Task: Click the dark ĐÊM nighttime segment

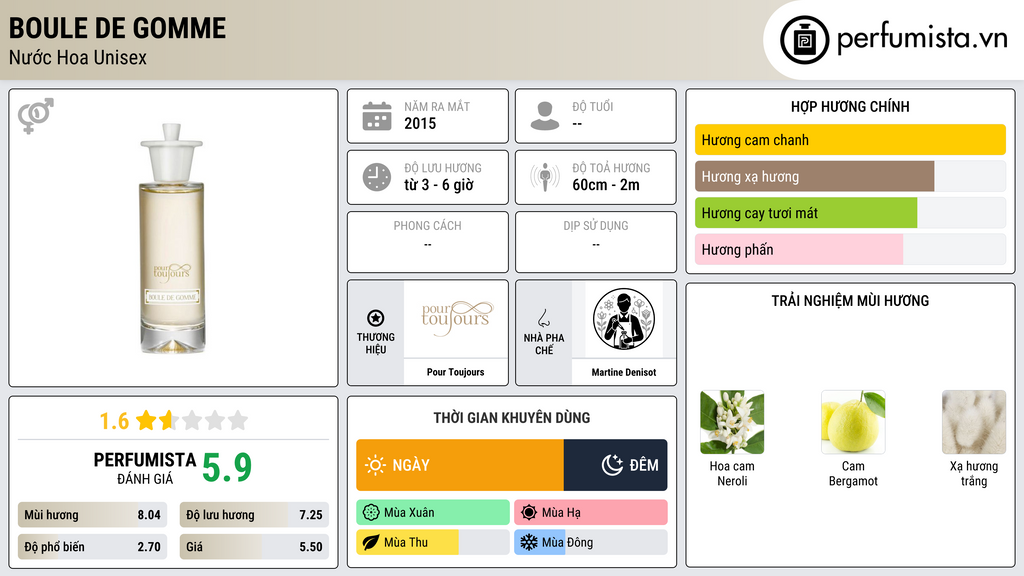Action: [x=615, y=465]
